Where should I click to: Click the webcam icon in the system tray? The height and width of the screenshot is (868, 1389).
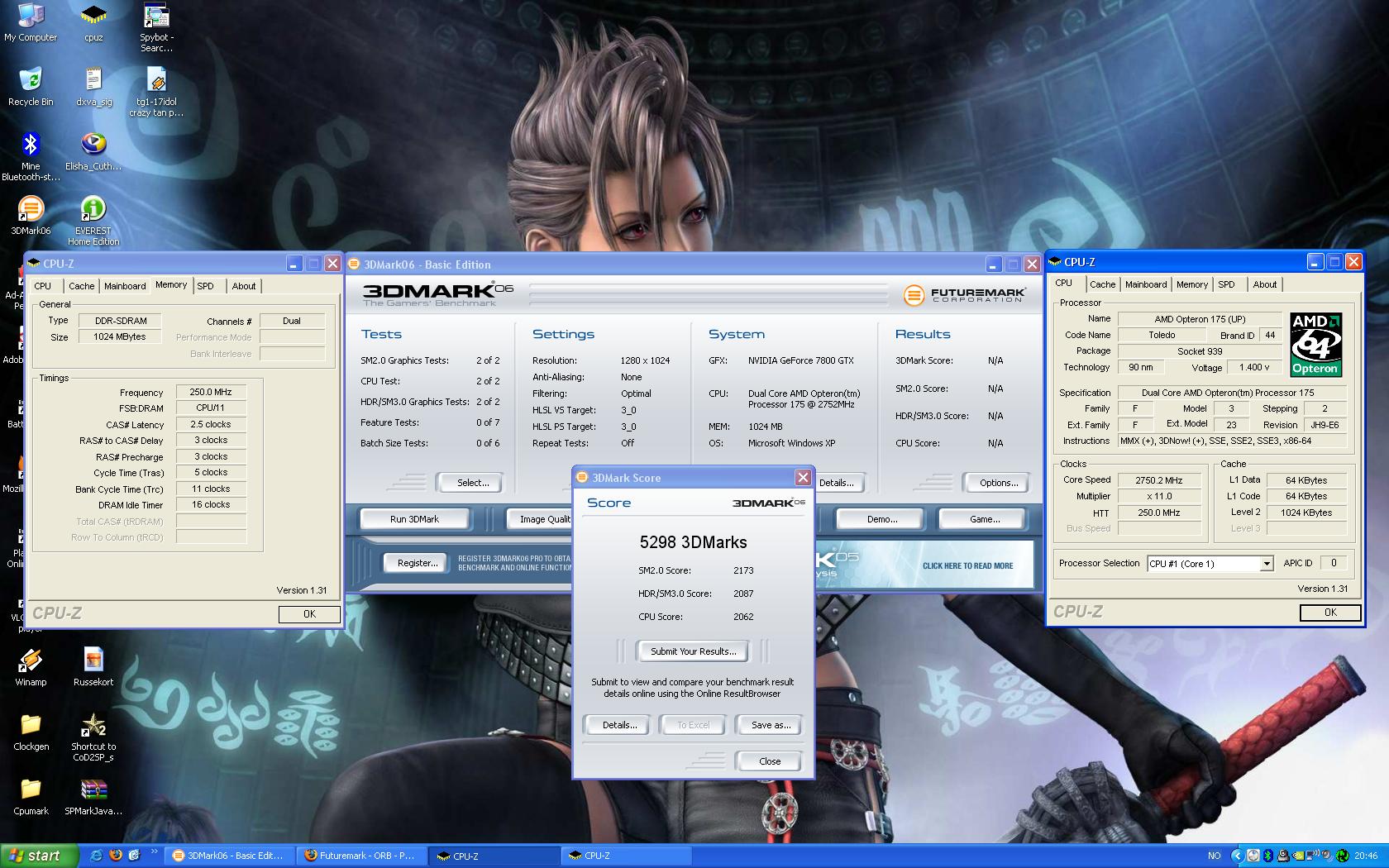[x=1283, y=856]
